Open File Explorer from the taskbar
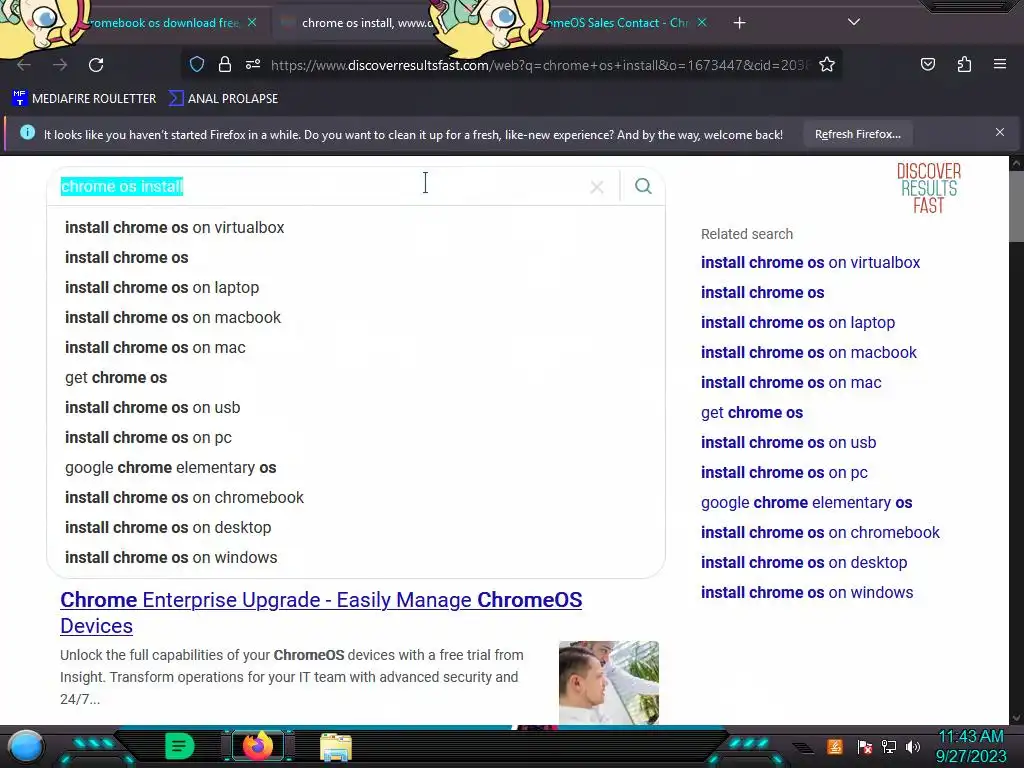 tap(336, 747)
